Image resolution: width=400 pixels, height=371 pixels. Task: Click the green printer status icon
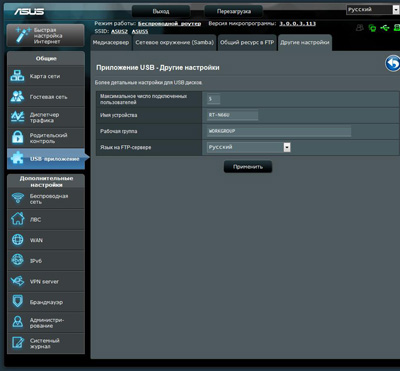point(397,28)
